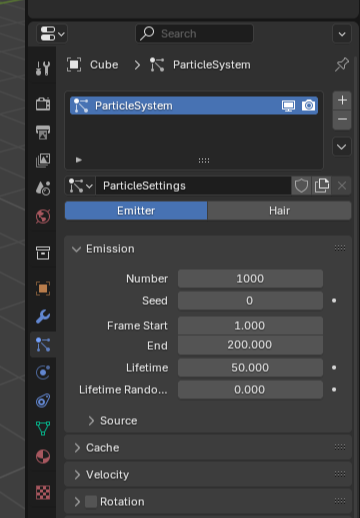Open the editor type dropdown

(x=52, y=34)
